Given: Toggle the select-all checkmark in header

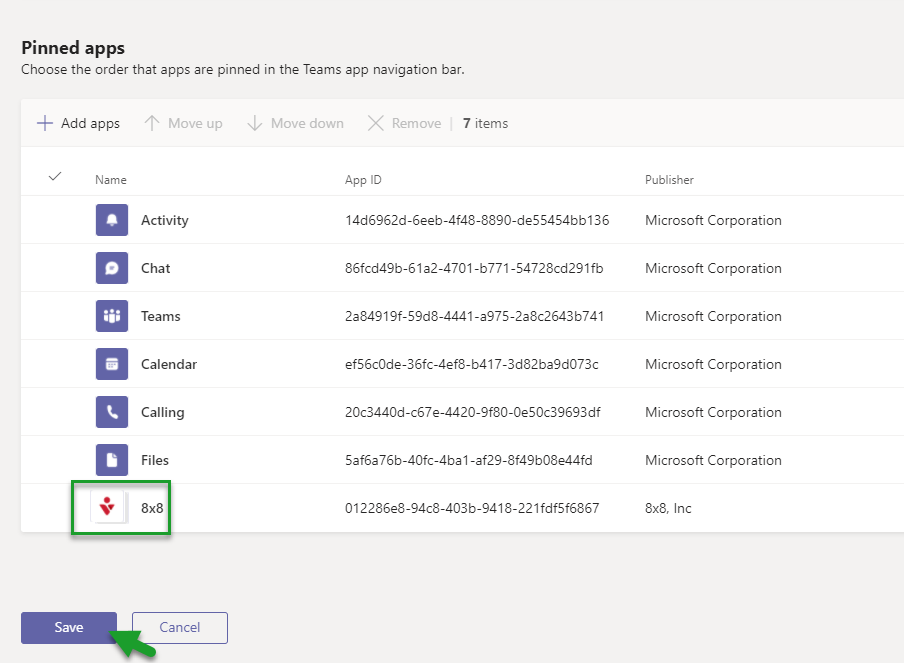Looking at the screenshot, I should 55,177.
